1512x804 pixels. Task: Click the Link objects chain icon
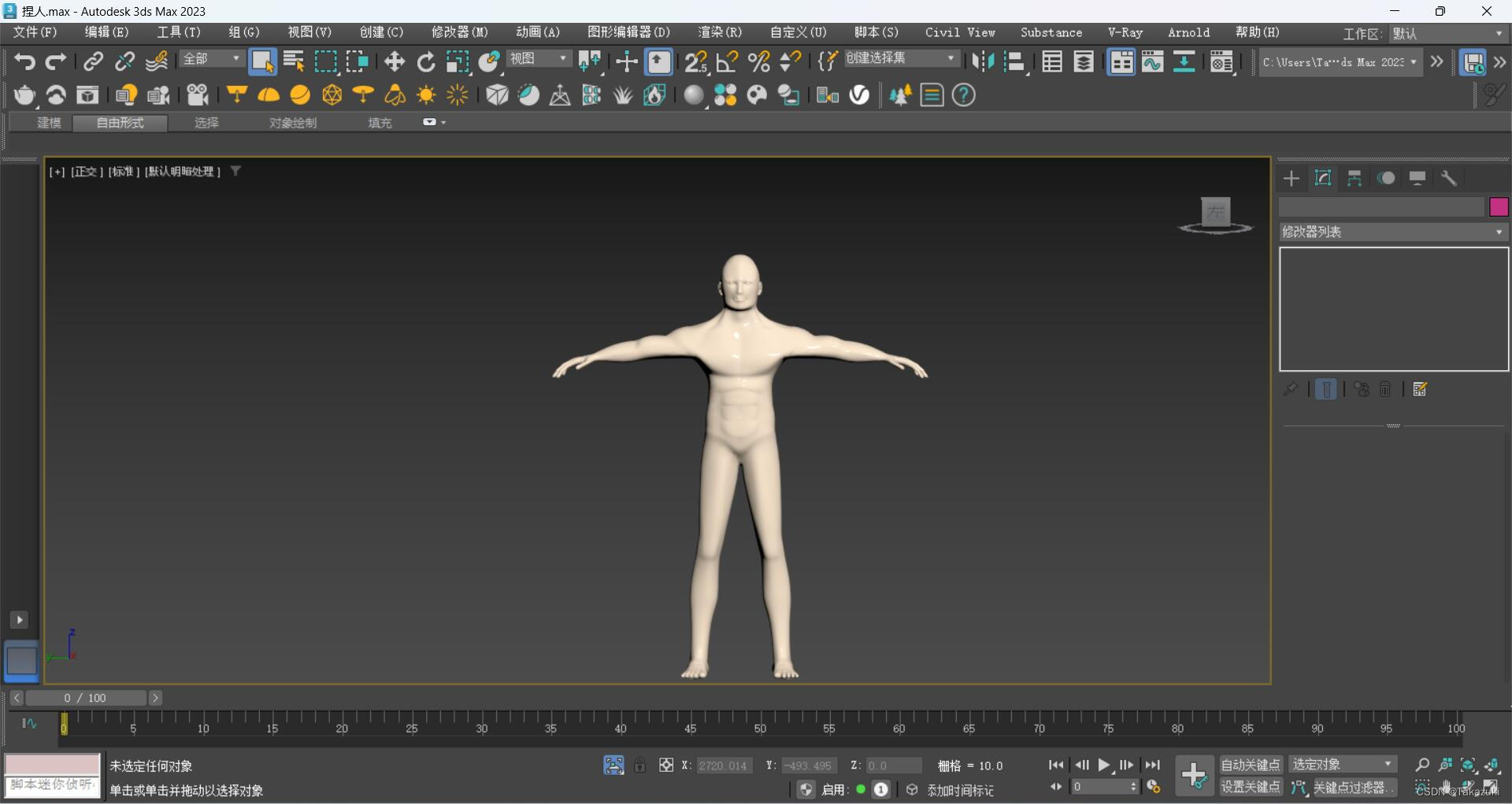[x=93, y=61]
